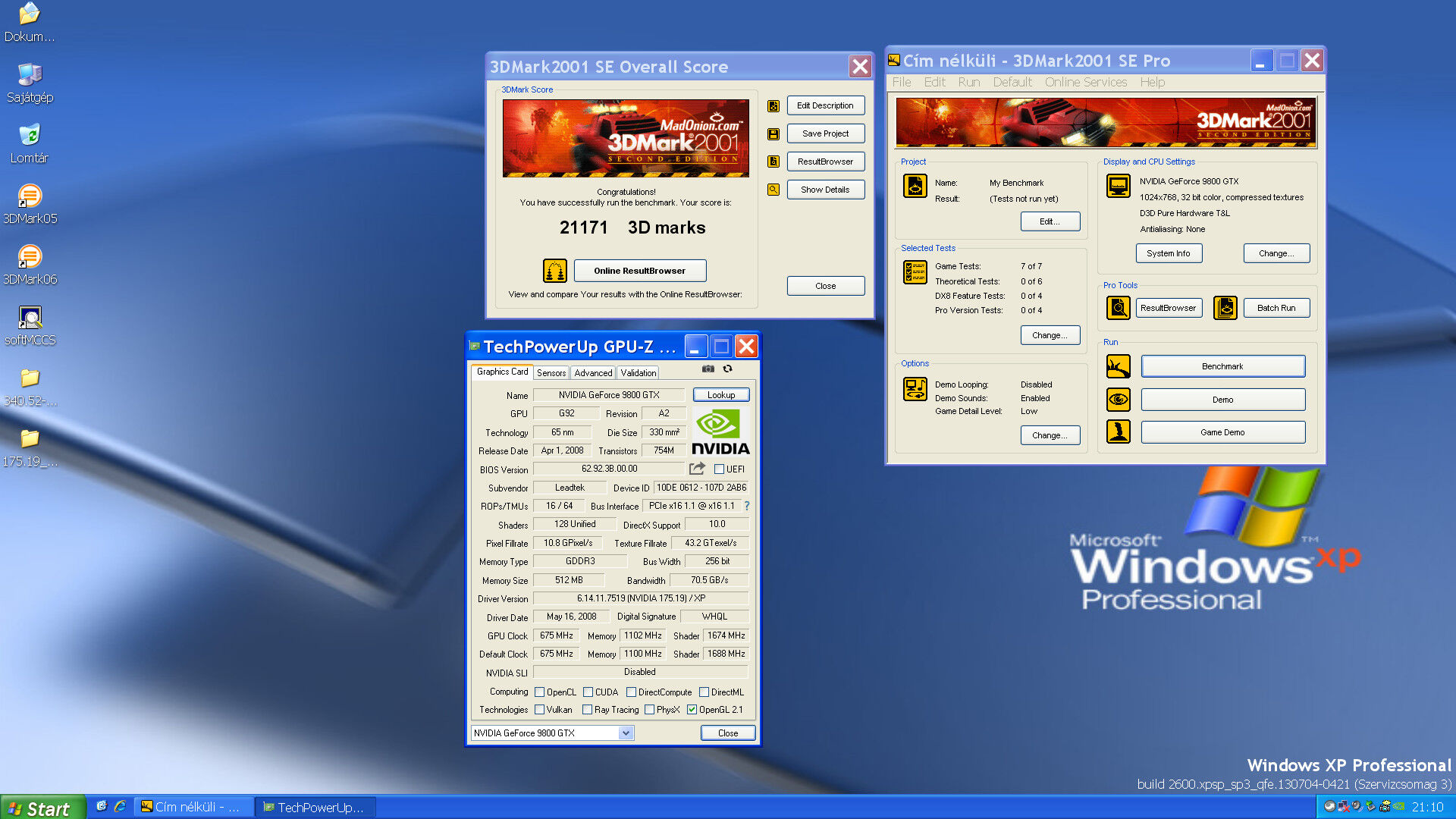Click the Online ResultBrowser button
Image resolution: width=1456 pixels, height=819 pixels.
coord(640,271)
